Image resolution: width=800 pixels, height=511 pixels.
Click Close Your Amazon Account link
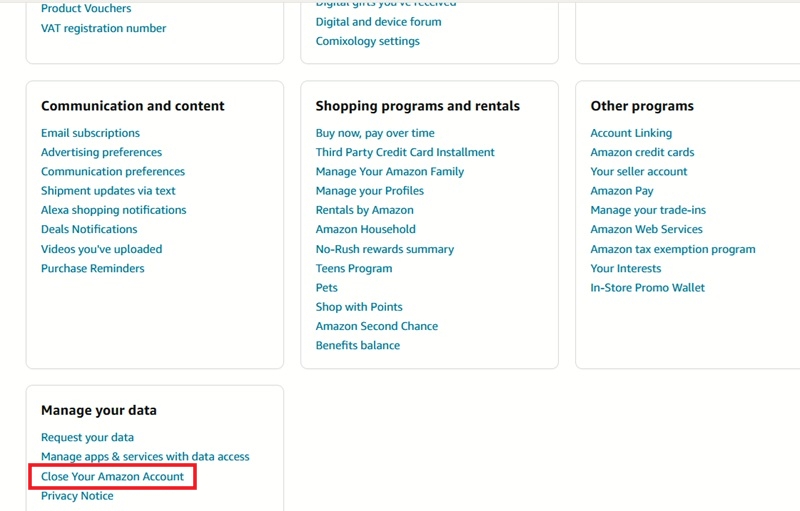point(112,477)
